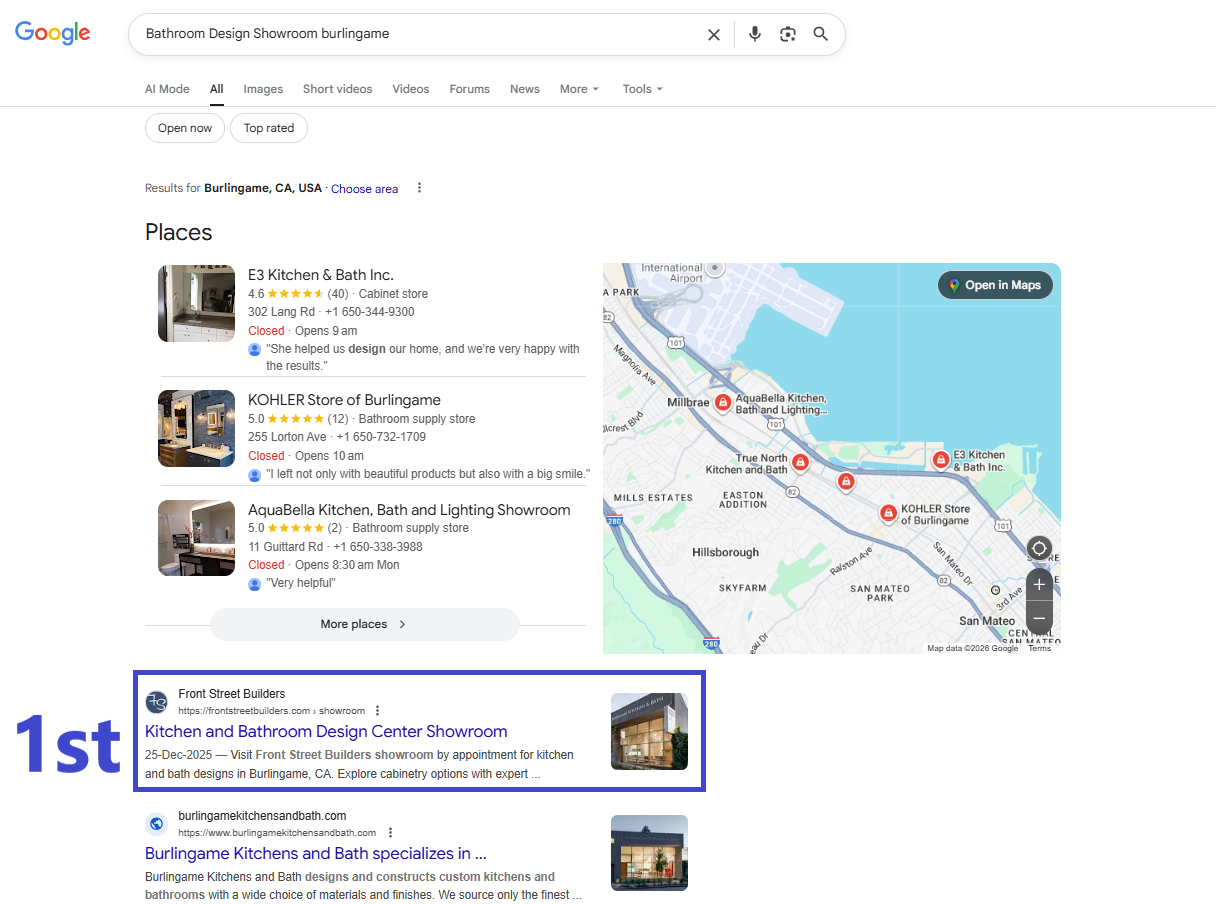Click the frontstreetbuilders.com showroom URL
Screen dimensions: 1216x904
271,711
